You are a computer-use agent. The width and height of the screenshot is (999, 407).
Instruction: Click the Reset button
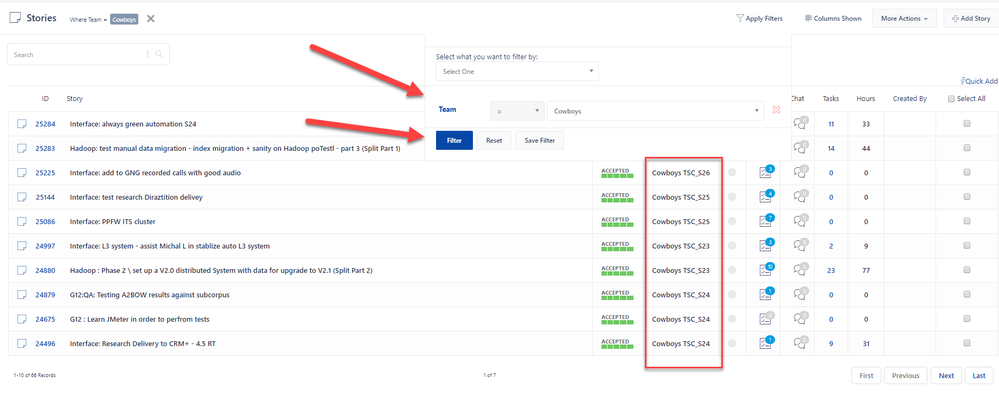pos(494,140)
